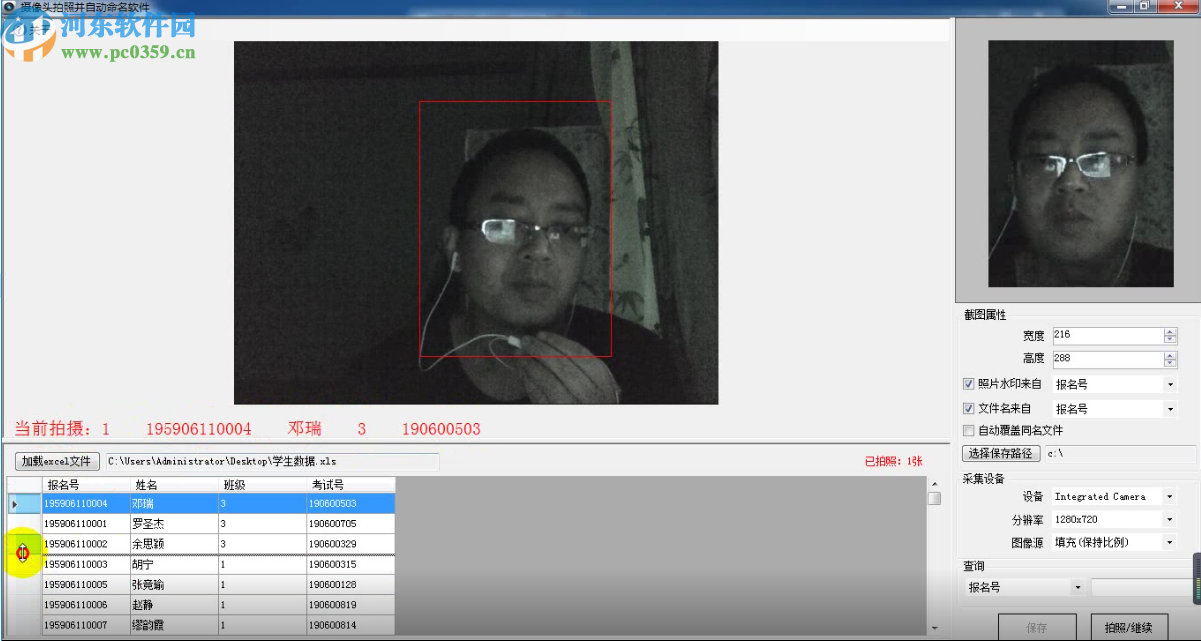Select the exam number 190600814
This screenshot has width=1201, height=641.
(351, 625)
